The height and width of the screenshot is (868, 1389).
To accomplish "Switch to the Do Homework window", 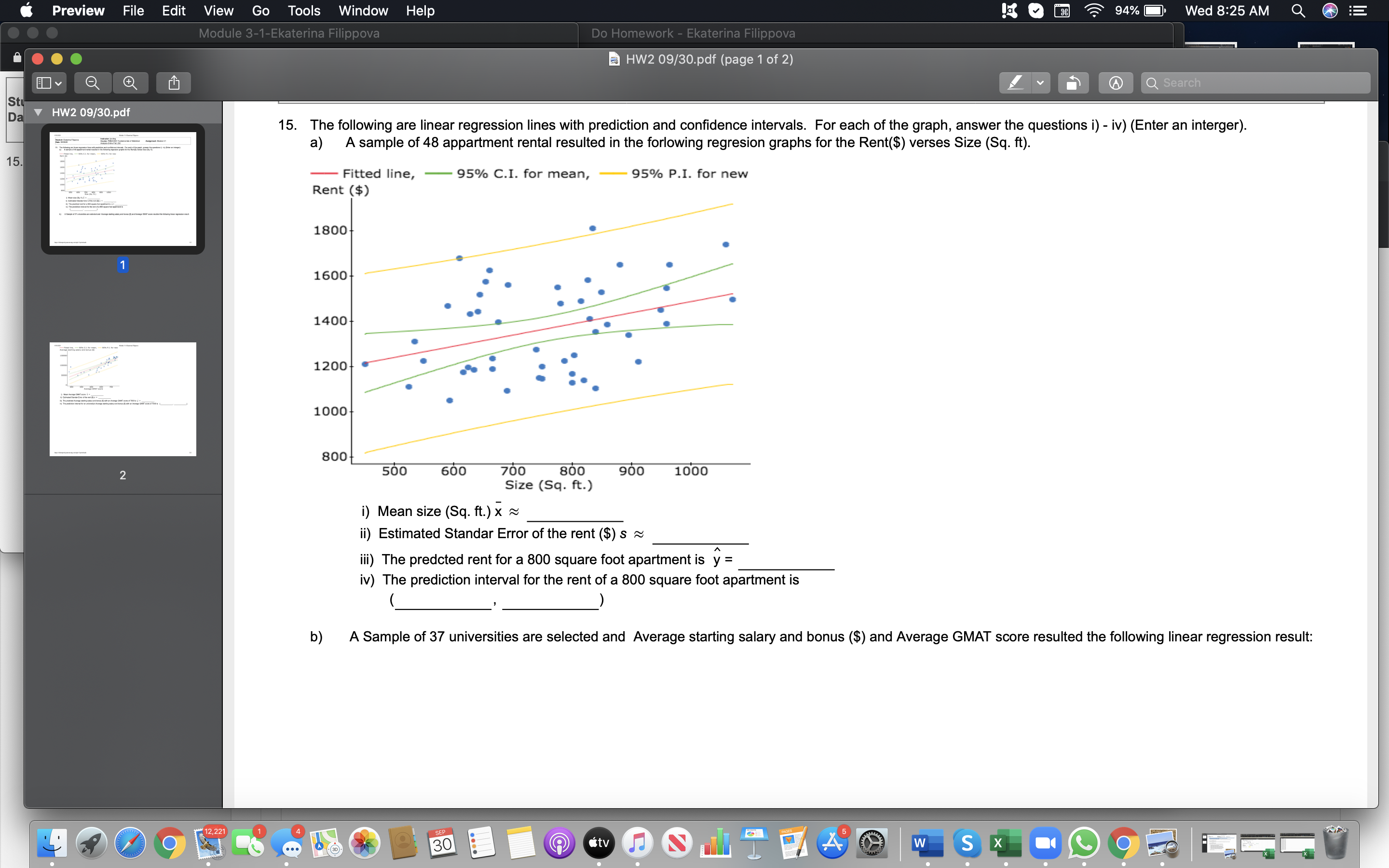I will [x=692, y=33].
